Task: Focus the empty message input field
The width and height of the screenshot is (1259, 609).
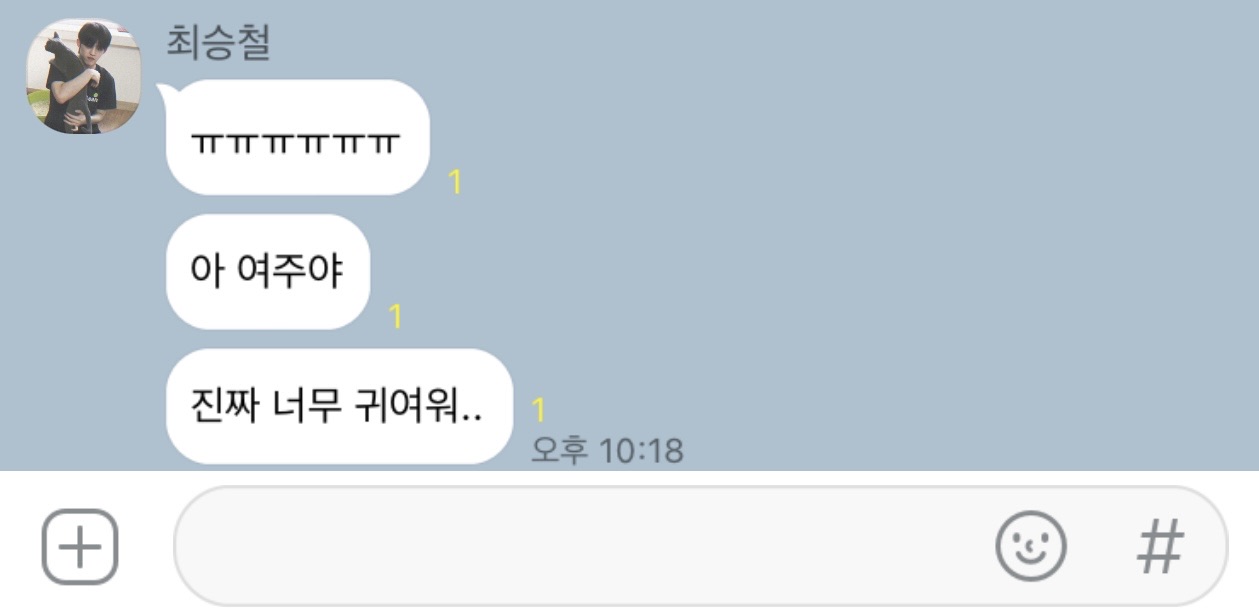Action: [700, 546]
